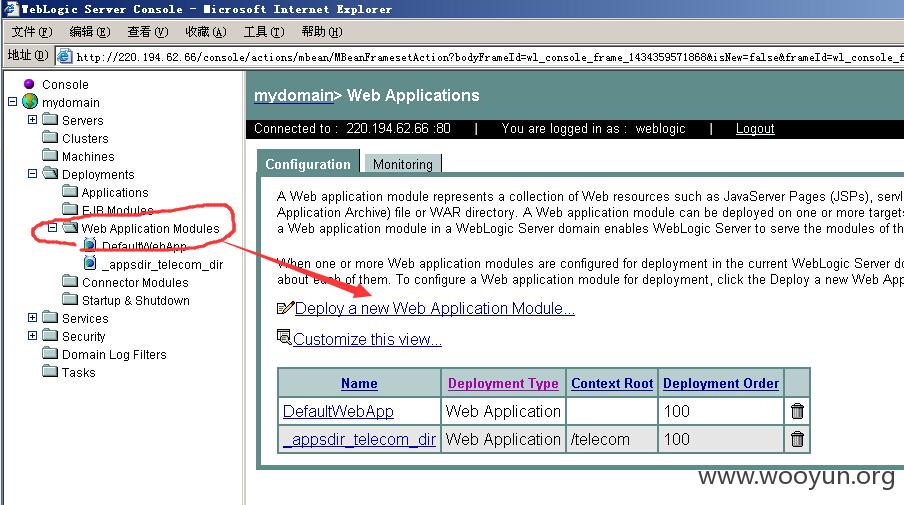Viewport: 904px width, 505px height.
Task: Click the purple Console sphere icon
Action: tap(29, 84)
